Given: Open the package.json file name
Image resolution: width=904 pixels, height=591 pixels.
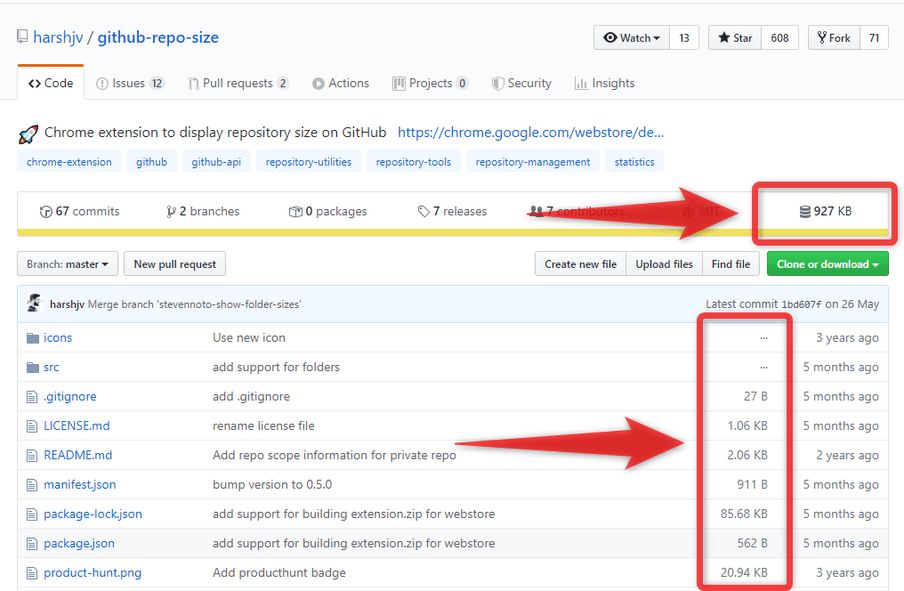Looking at the screenshot, I should coord(79,544).
